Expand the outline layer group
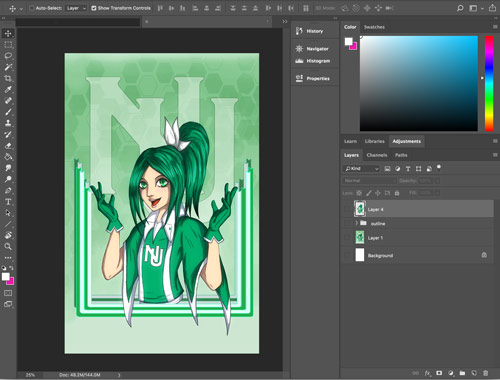This screenshot has width=500, height=380. [356, 223]
